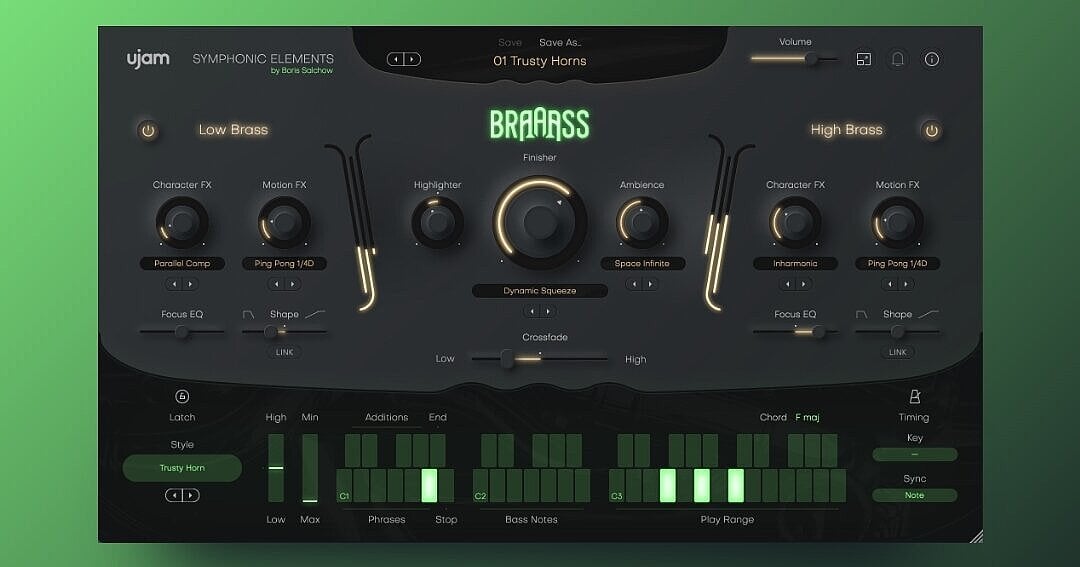Click the Ambience knob
This screenshot has width=1080, height=567.
pyautogui.click(x=642, y=223)
